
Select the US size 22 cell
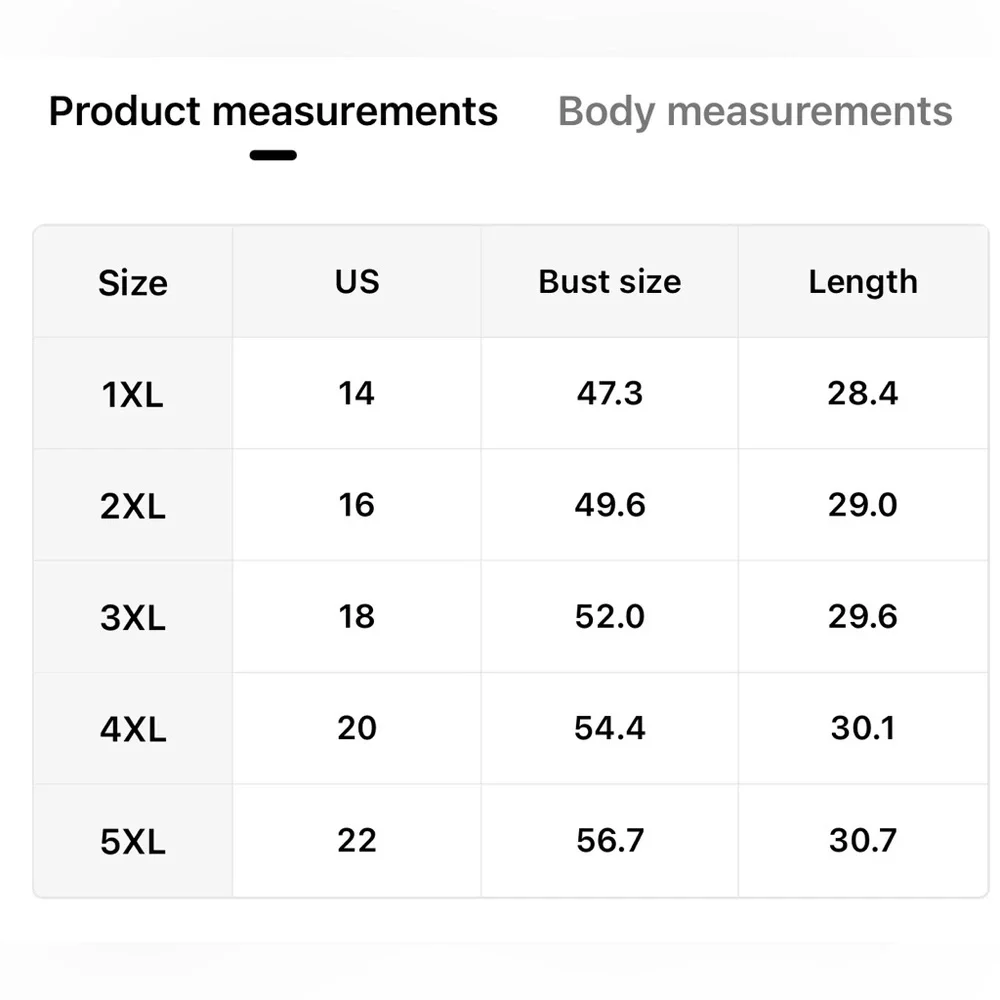[x=357, y=841]
